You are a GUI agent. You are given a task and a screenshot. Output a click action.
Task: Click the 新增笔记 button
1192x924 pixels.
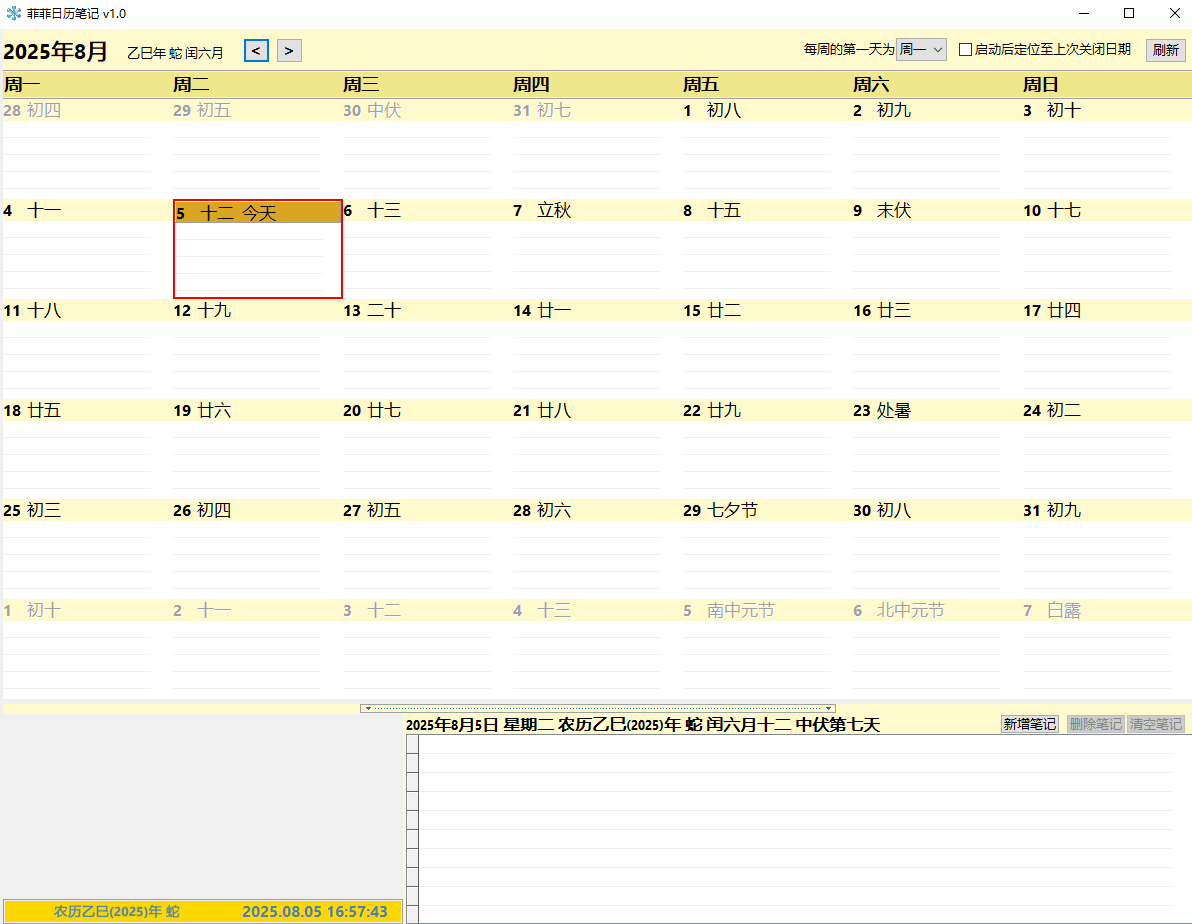tap(1029, 724)
